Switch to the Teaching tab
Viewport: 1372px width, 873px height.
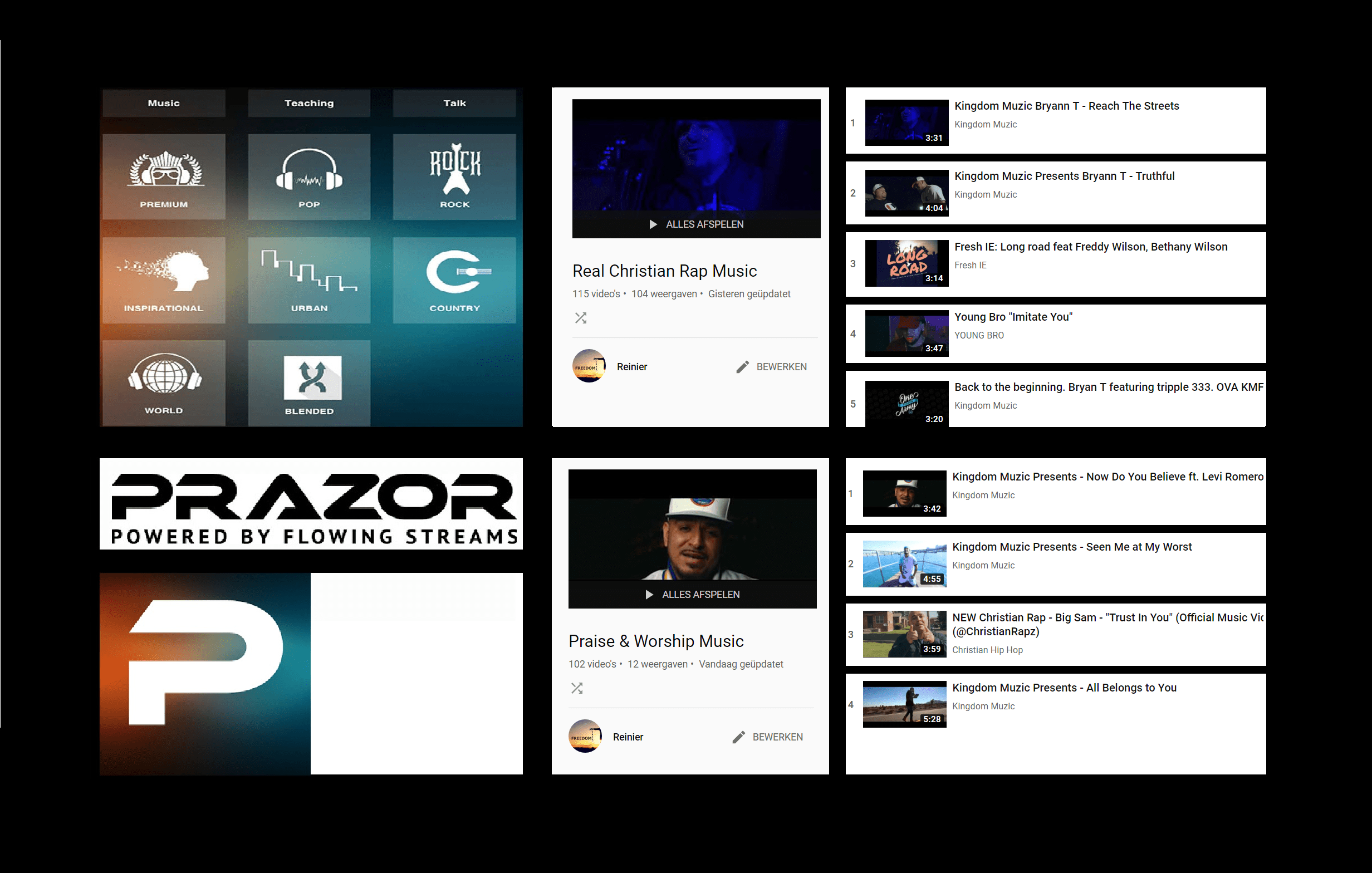click(310, 103)
